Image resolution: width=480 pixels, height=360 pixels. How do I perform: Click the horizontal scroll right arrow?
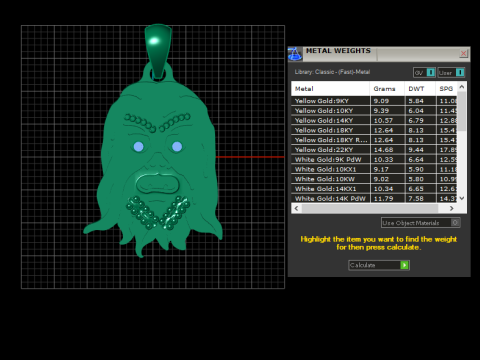451,208
